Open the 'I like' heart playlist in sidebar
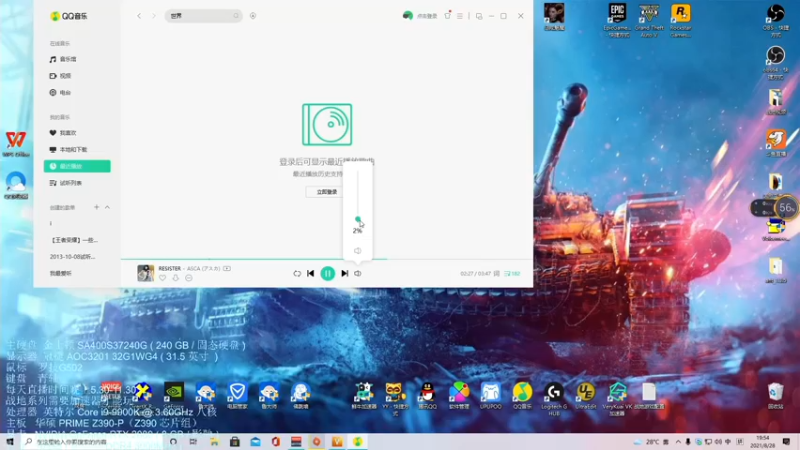 coord(63,133)
